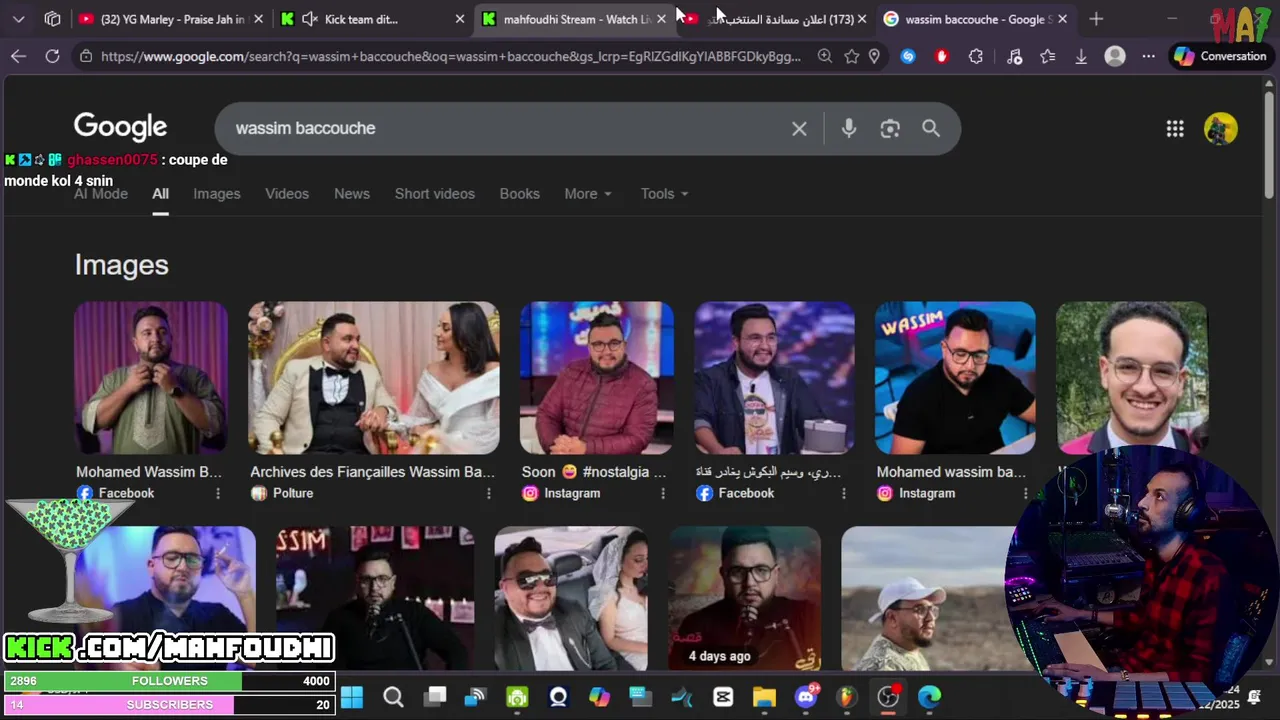Expand the Tools dropdown
Viewport: 1280px width, 720px height.
click(x=665, y=194)
